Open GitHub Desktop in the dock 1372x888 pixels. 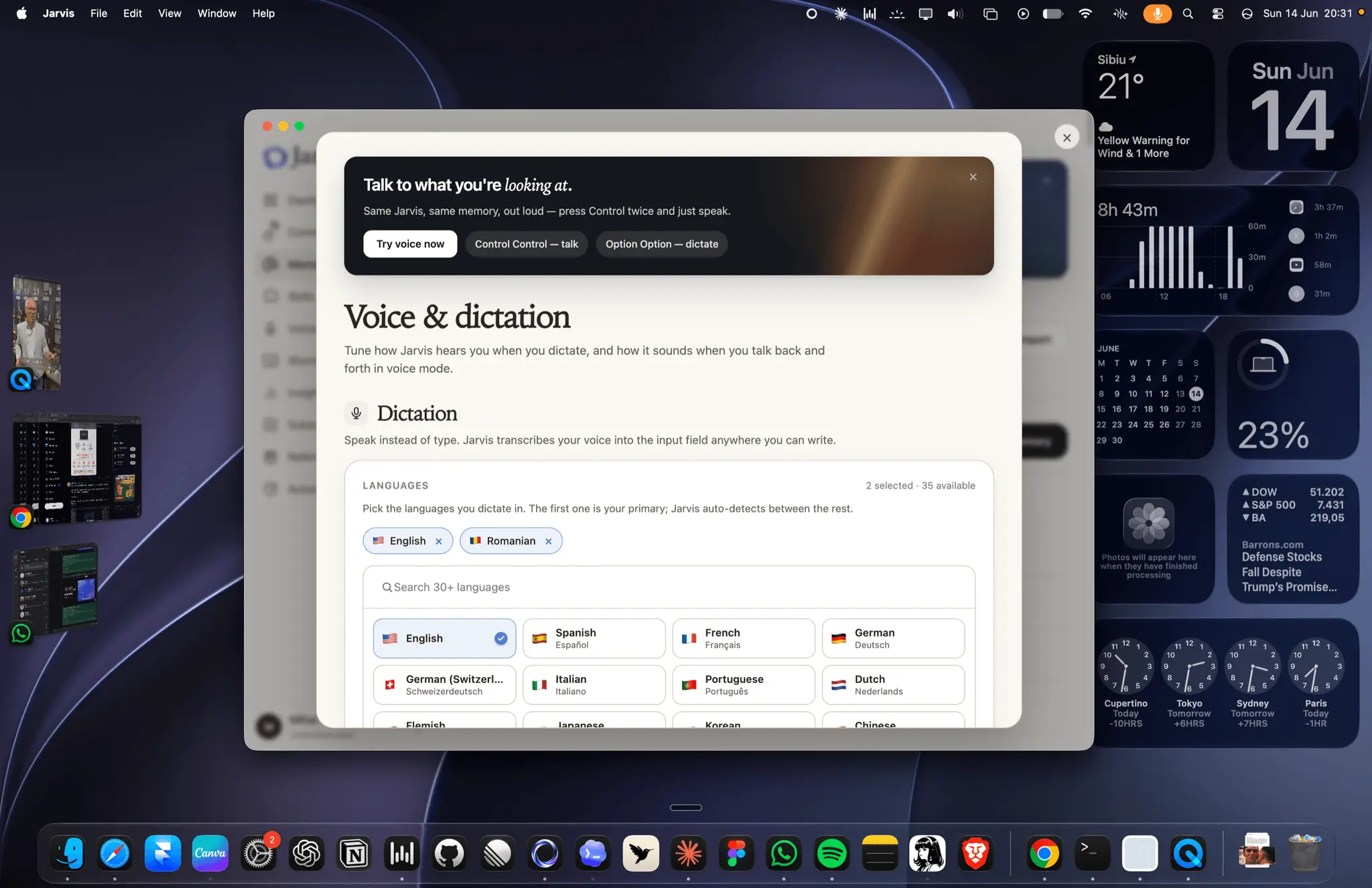449,853
